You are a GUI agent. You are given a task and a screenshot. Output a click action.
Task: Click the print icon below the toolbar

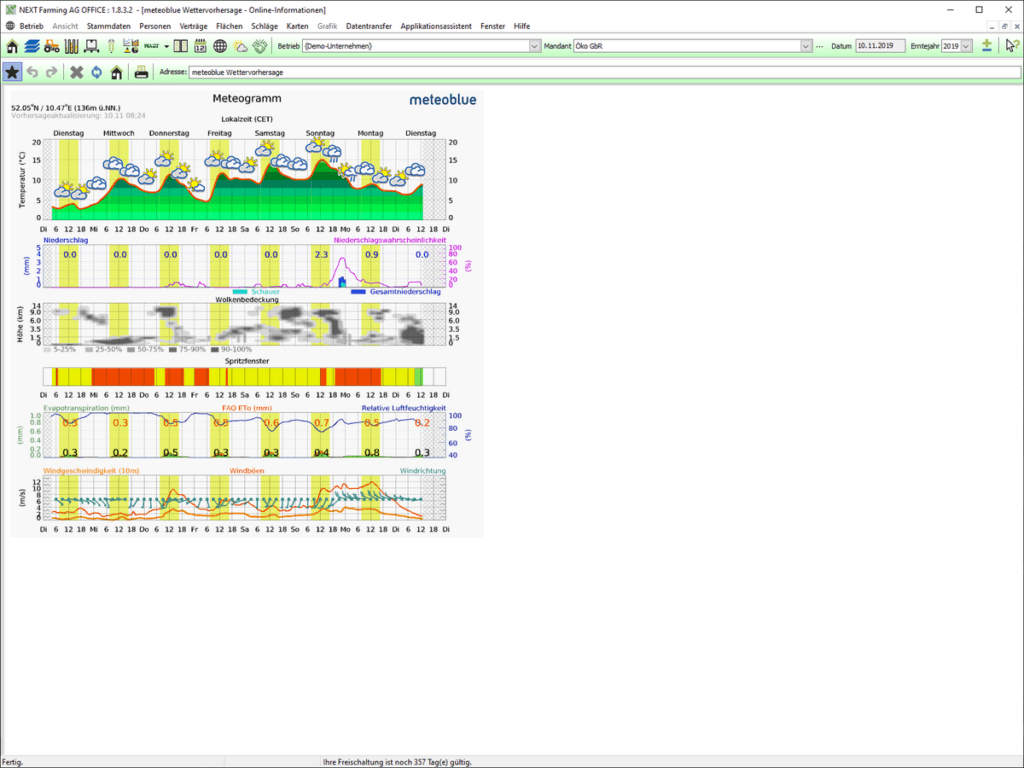tap(141, 72)
